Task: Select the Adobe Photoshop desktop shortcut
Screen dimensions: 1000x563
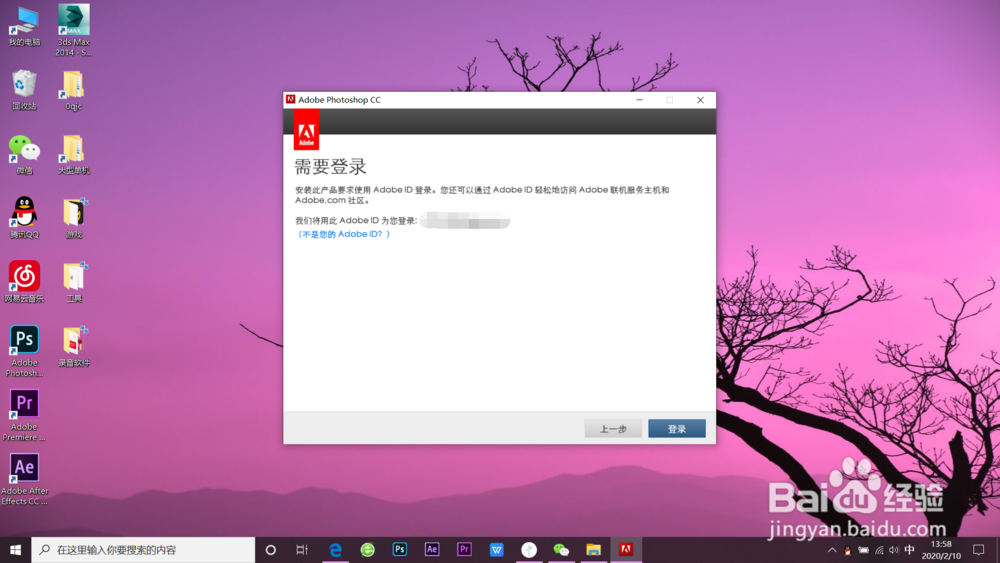Action: click(24, 351)
